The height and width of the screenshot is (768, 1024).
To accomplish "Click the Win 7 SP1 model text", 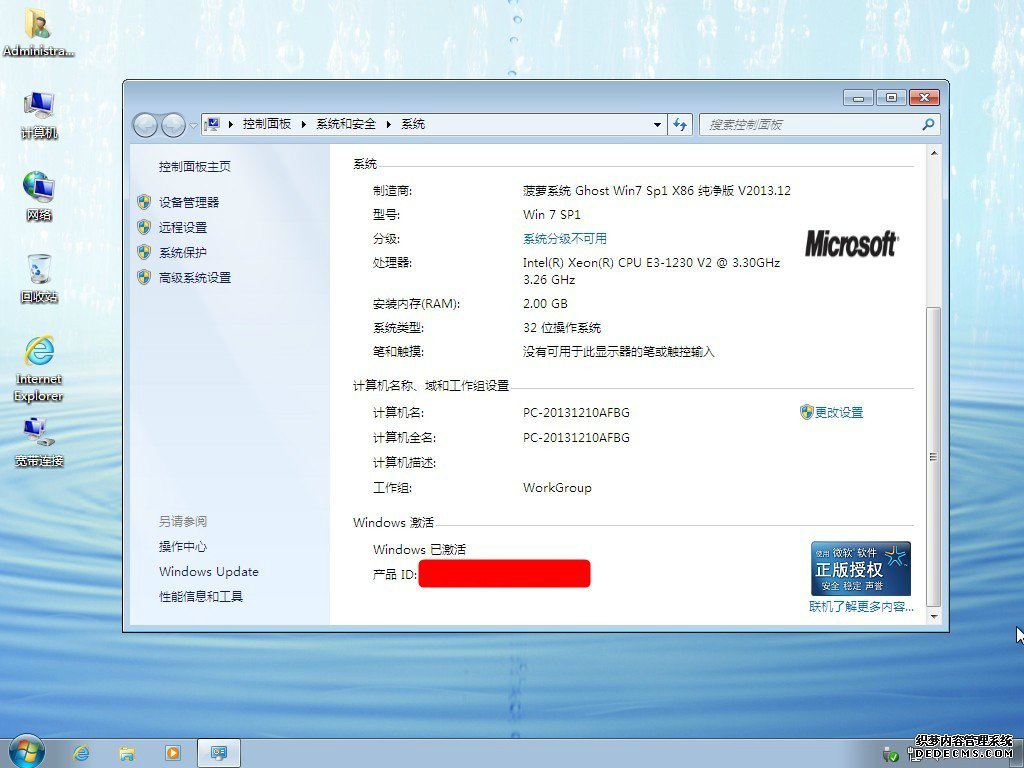I will click(552, 215).
